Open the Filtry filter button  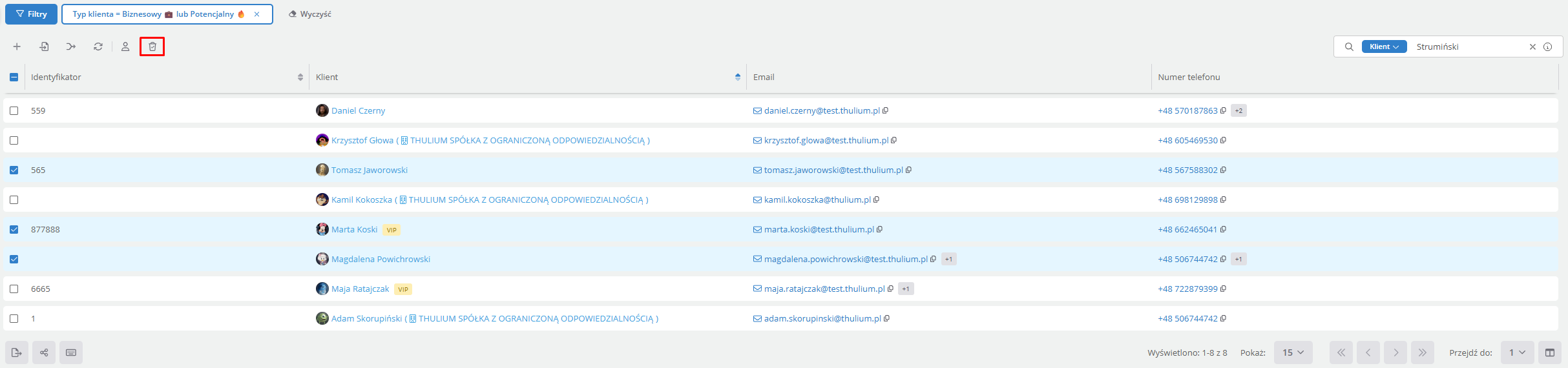[31, 14]
